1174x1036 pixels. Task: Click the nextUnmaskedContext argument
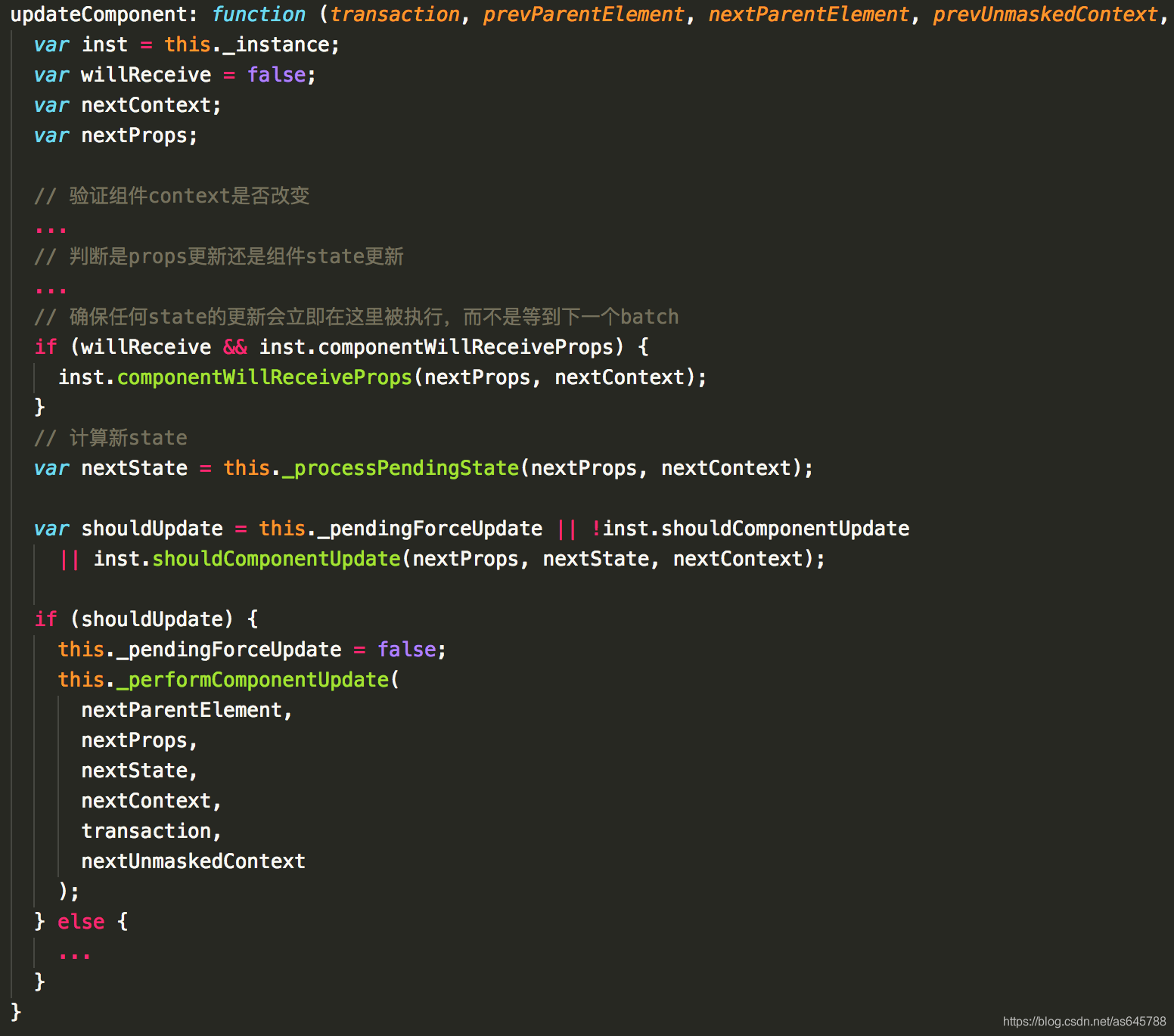193,861
